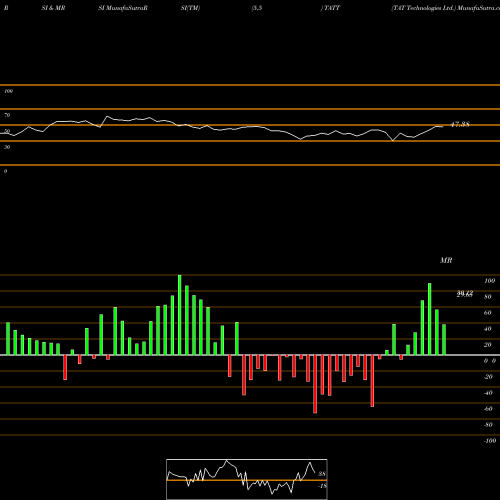Viewport: 500px width, 500px height.
Task: Click the overlapping value label beside 80
Action: [465, 294]
